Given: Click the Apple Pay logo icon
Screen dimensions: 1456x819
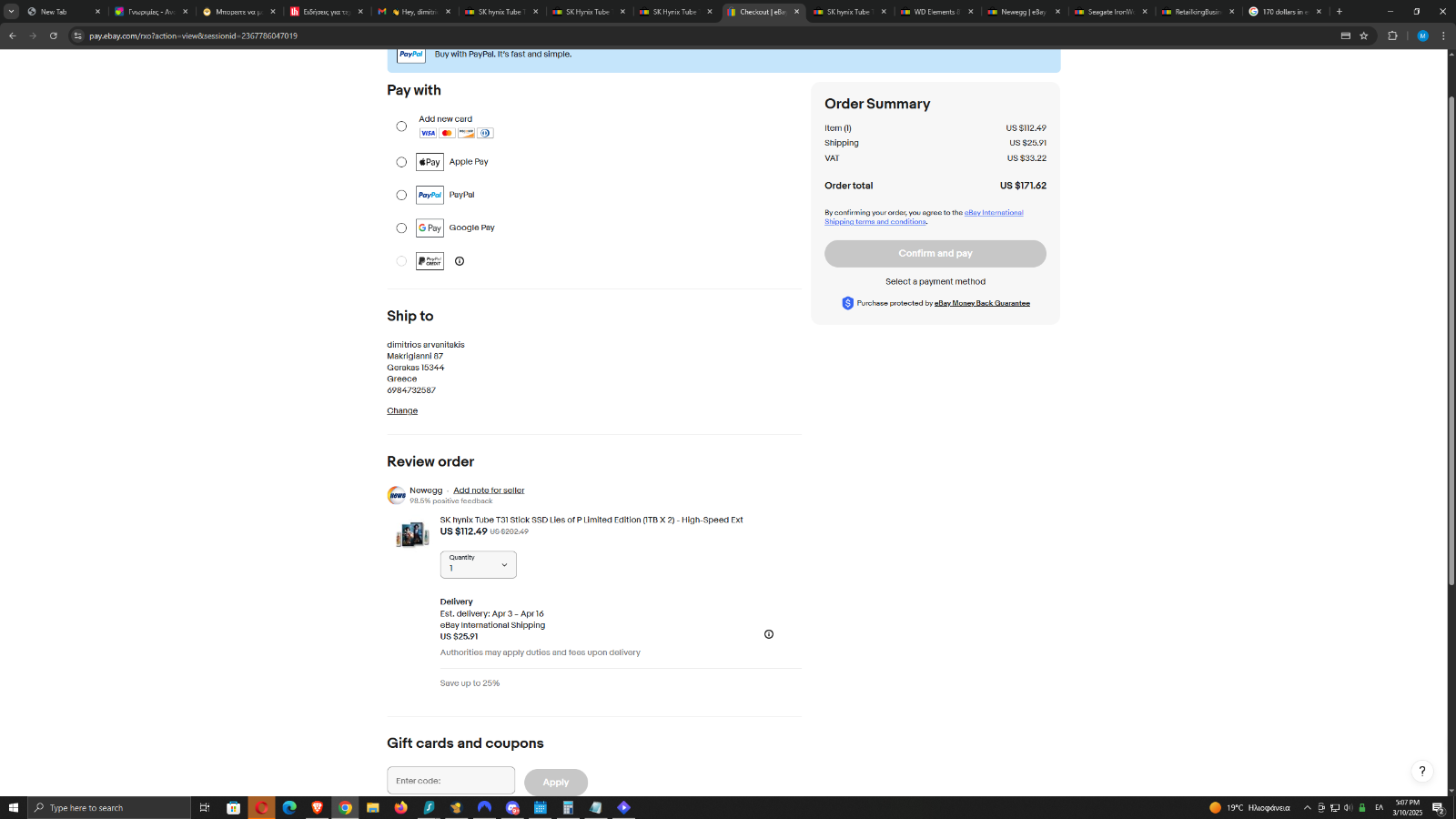Looking at the screenshot, I should point(430,162).
